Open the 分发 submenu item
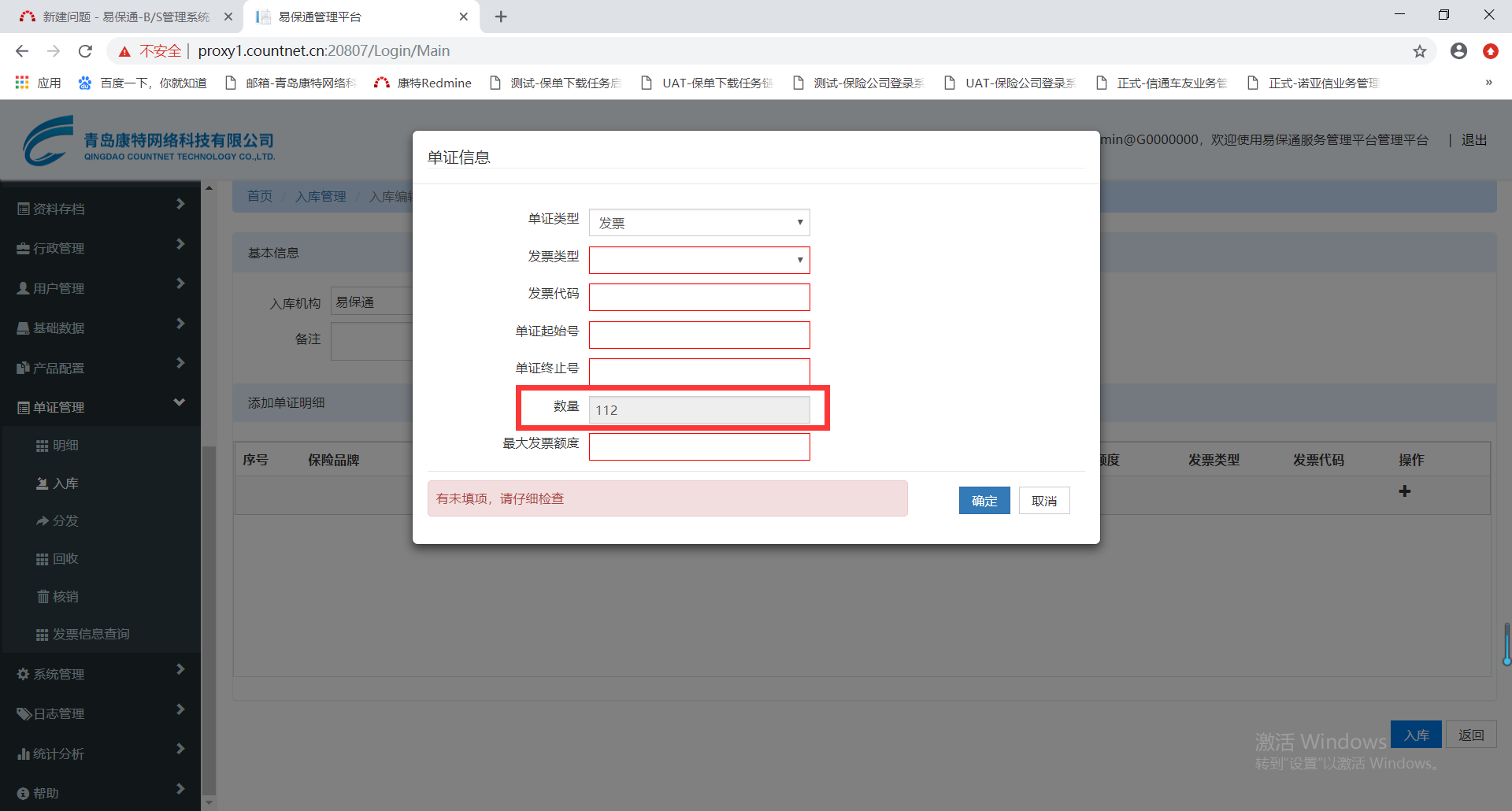 65,521
